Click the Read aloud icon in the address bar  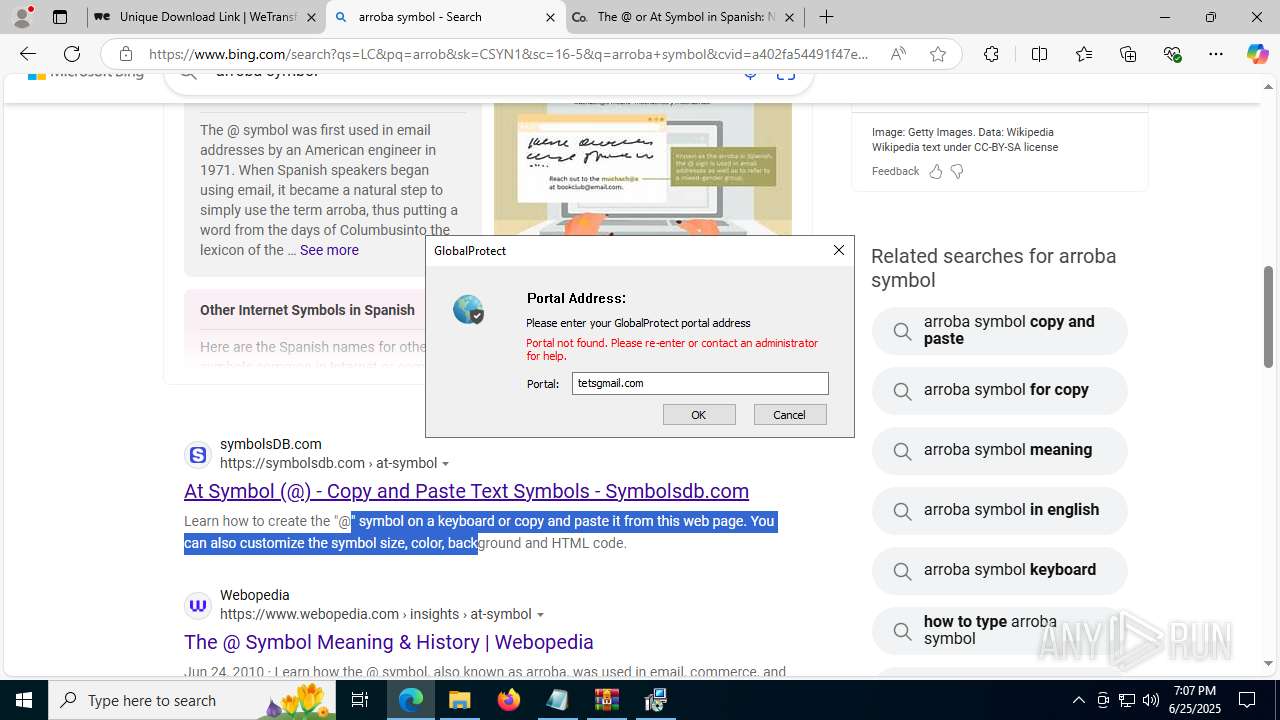[x=898, y=54]
